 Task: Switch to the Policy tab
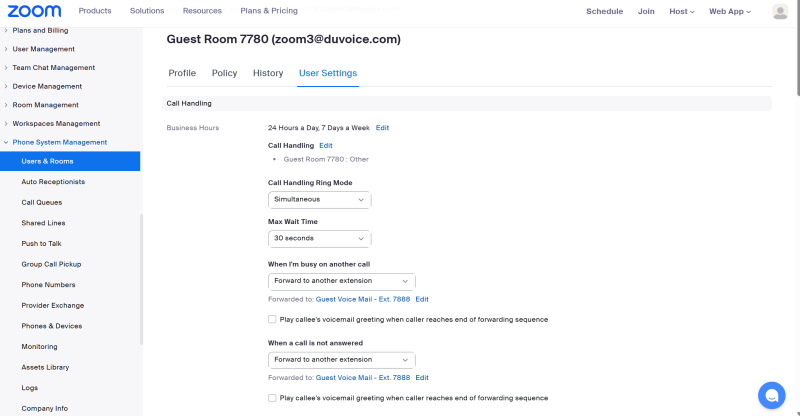pos(224,73)
